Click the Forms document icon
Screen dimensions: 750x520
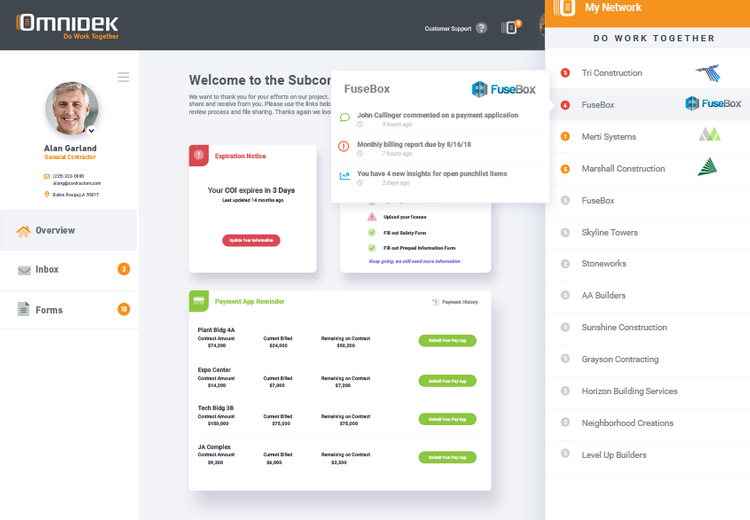pyautogui.click(x=23, y=309)
